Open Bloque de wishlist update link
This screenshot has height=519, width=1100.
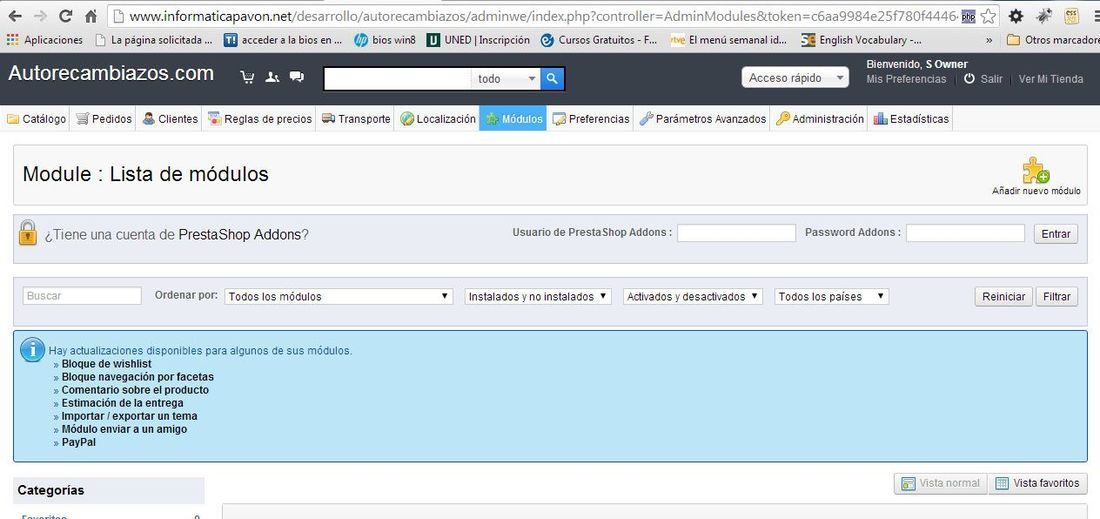tap(107, 364)
